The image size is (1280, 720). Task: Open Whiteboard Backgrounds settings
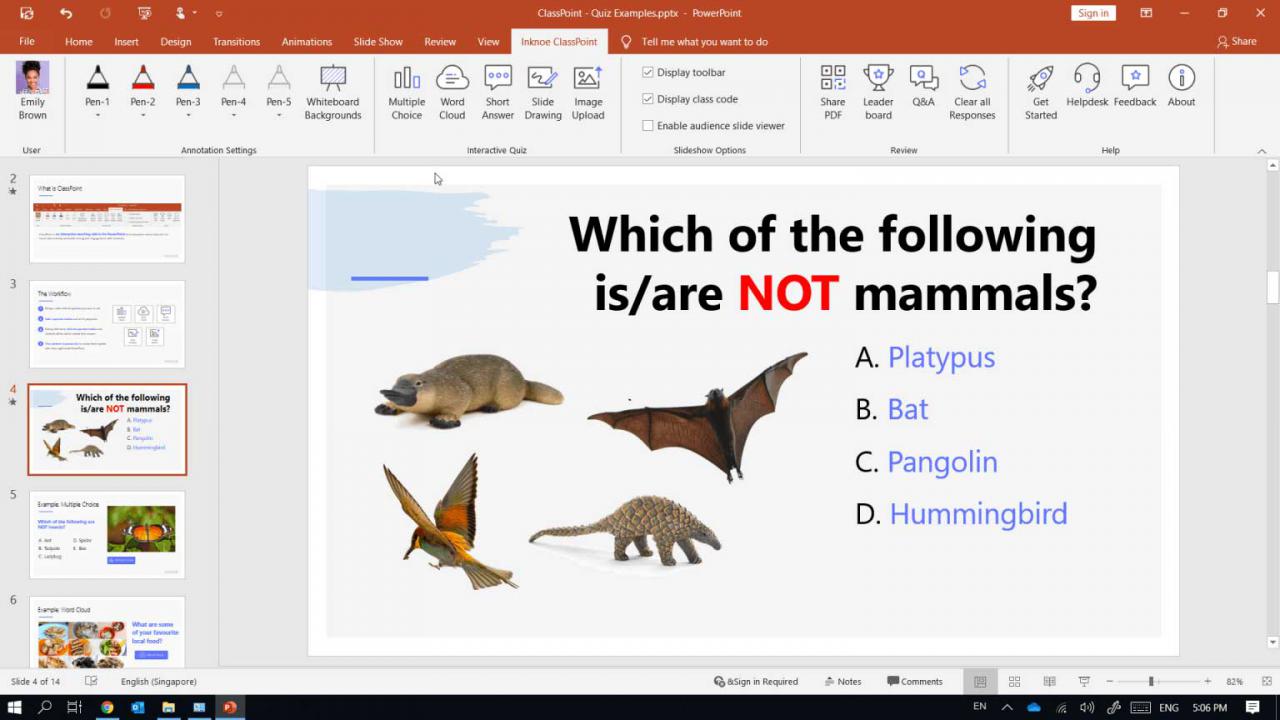[x=333, y=92]
